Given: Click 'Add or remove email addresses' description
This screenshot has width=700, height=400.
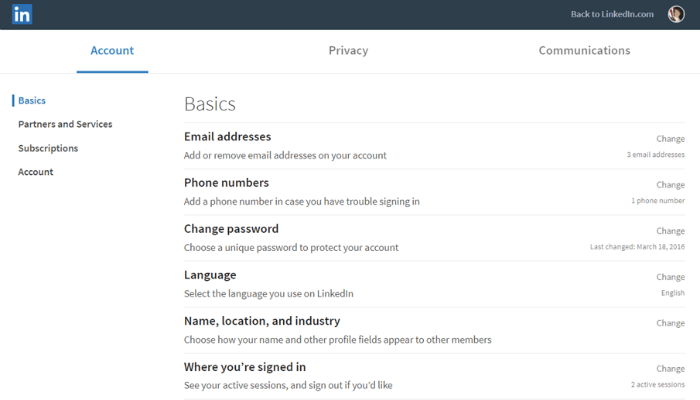Looking at the screenshot, I should coord(285,155).
